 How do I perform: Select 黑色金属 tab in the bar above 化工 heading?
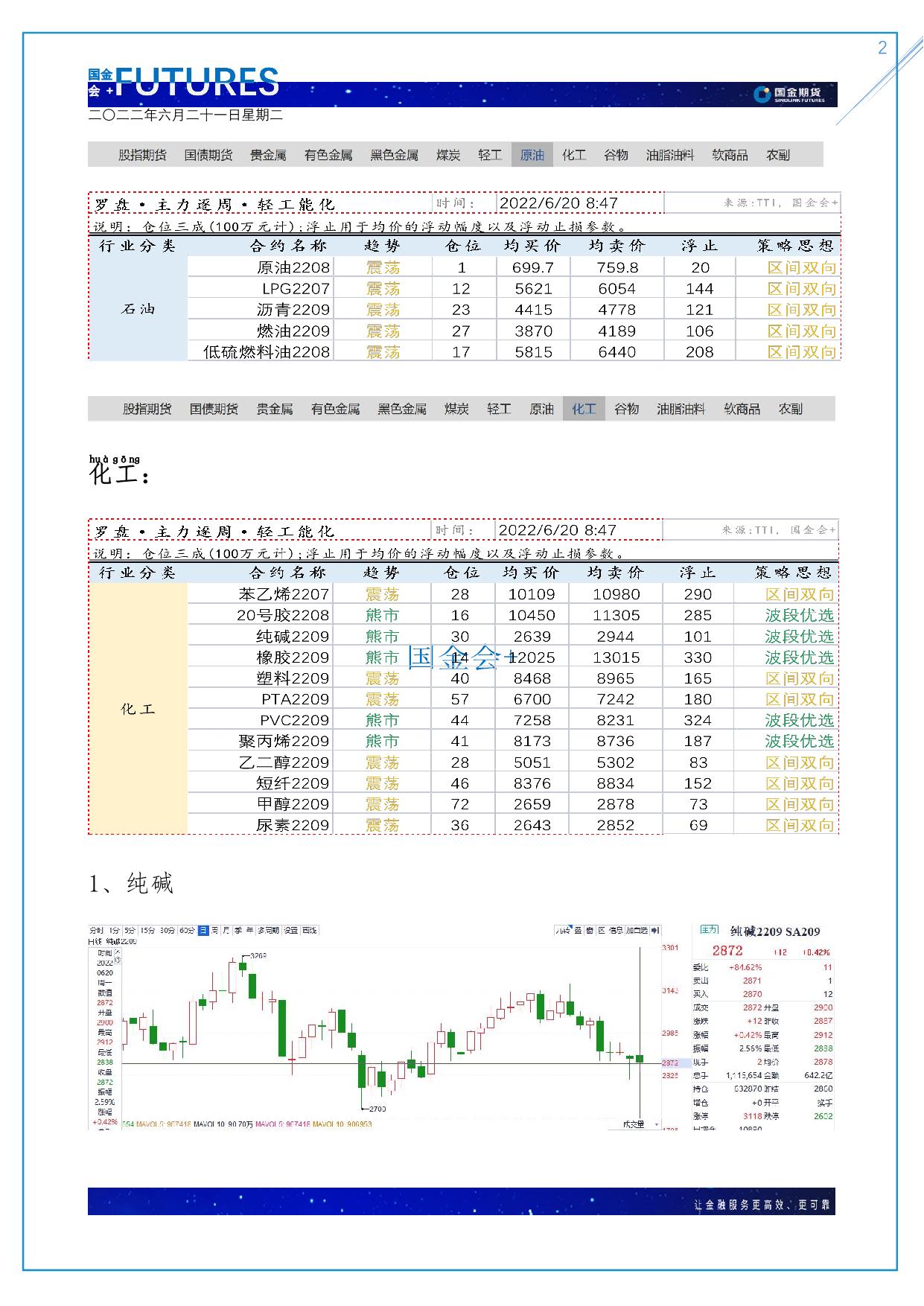tap(402, 409)
